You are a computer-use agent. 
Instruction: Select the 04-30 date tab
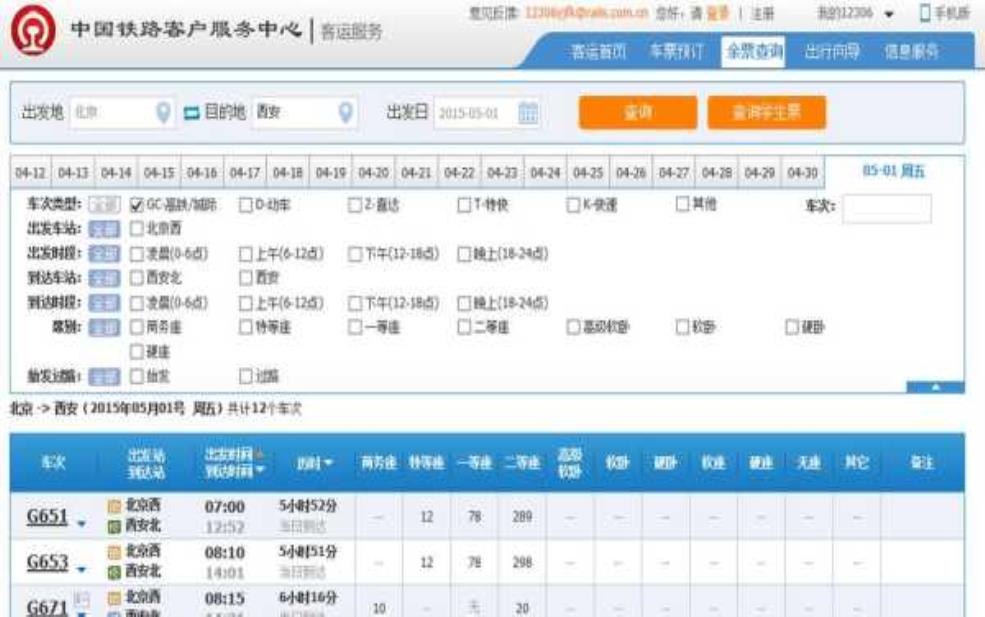(802, 172)
